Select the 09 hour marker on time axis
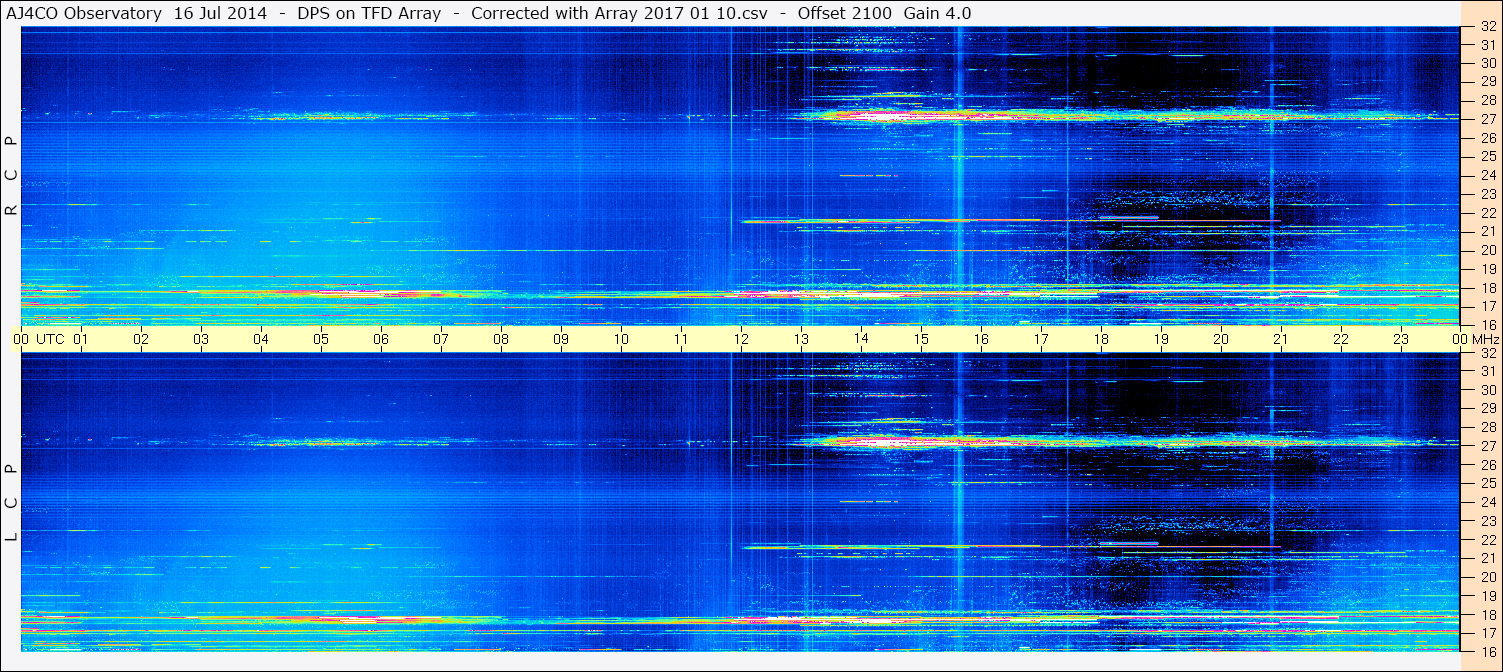This screenshot has height=672, width=1503. (x=561, y=339)
